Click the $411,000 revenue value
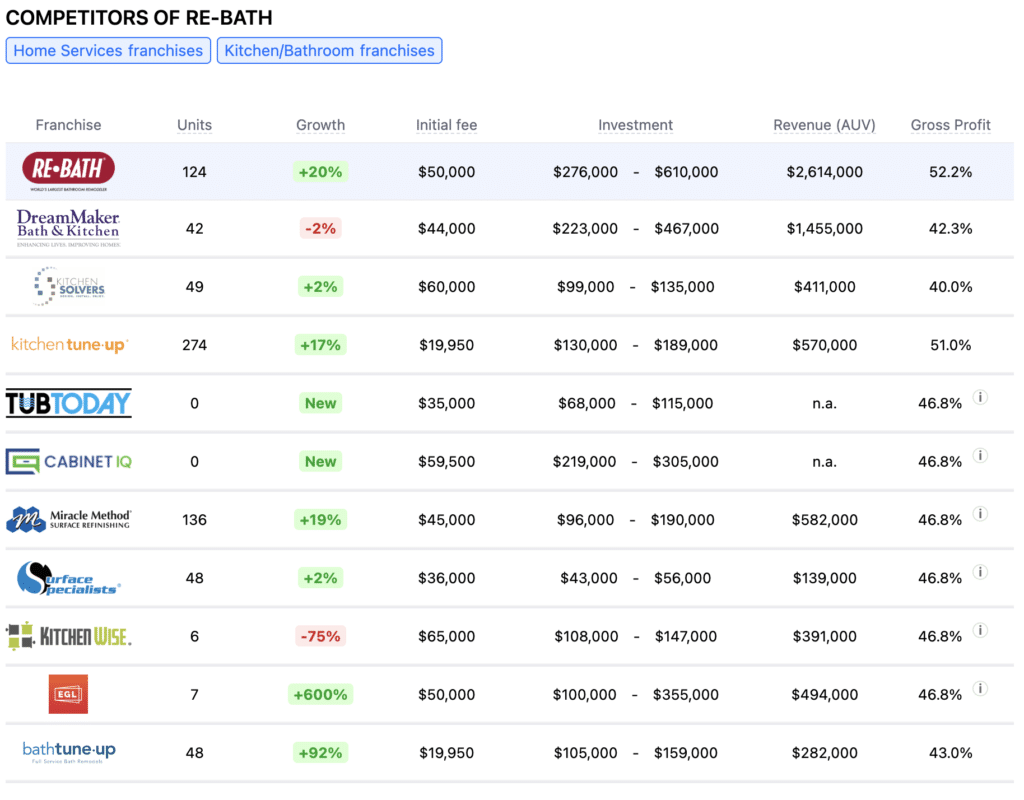The height and width of the screenshot is (800, 1024). pyautogui.click(x=824, y=287)
